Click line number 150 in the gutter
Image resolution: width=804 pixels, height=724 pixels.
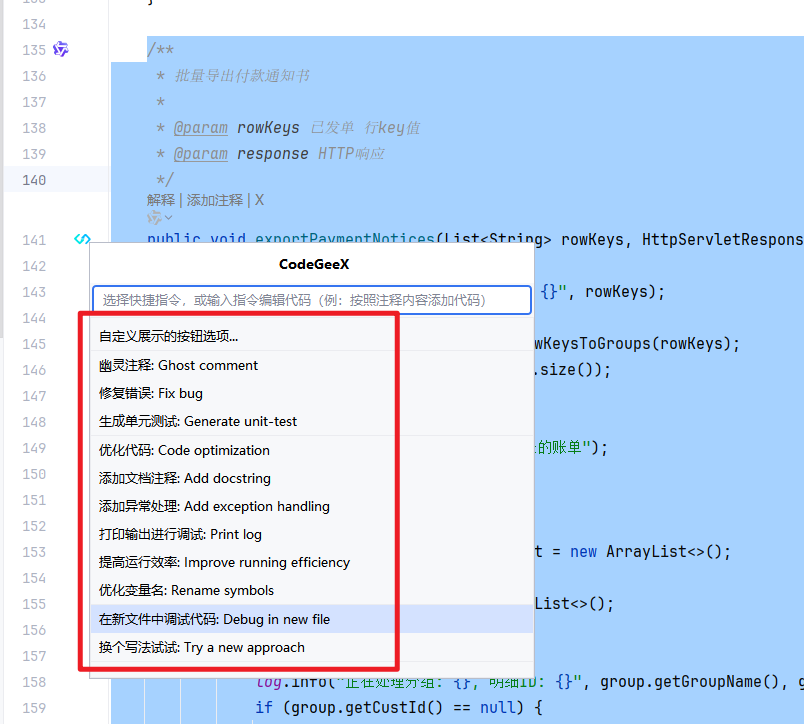[x=34, y=474]
